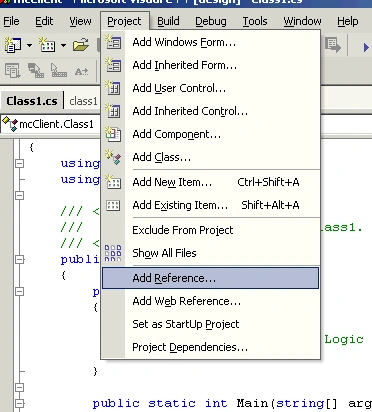Click 'public static int' in Main declaration

click(x=160, y=403)
